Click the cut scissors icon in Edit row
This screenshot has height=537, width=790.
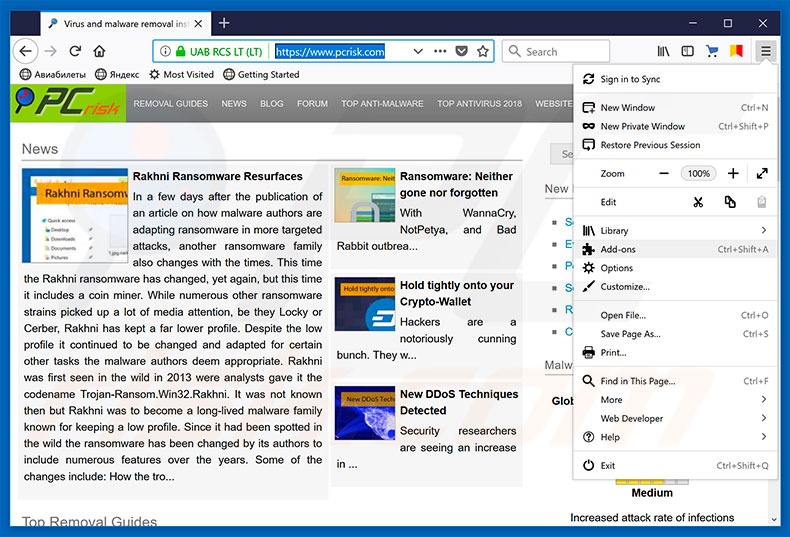pyautogui.click(x=698, y=202)
